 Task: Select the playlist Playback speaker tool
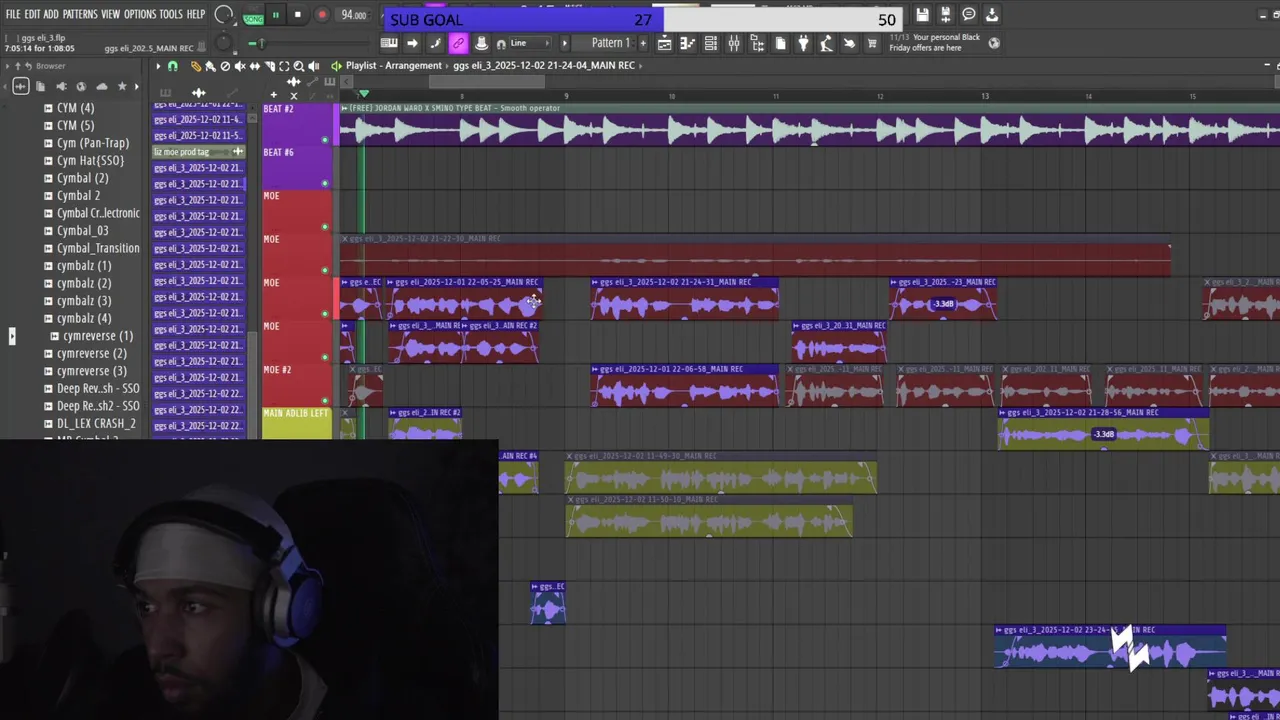314,66
